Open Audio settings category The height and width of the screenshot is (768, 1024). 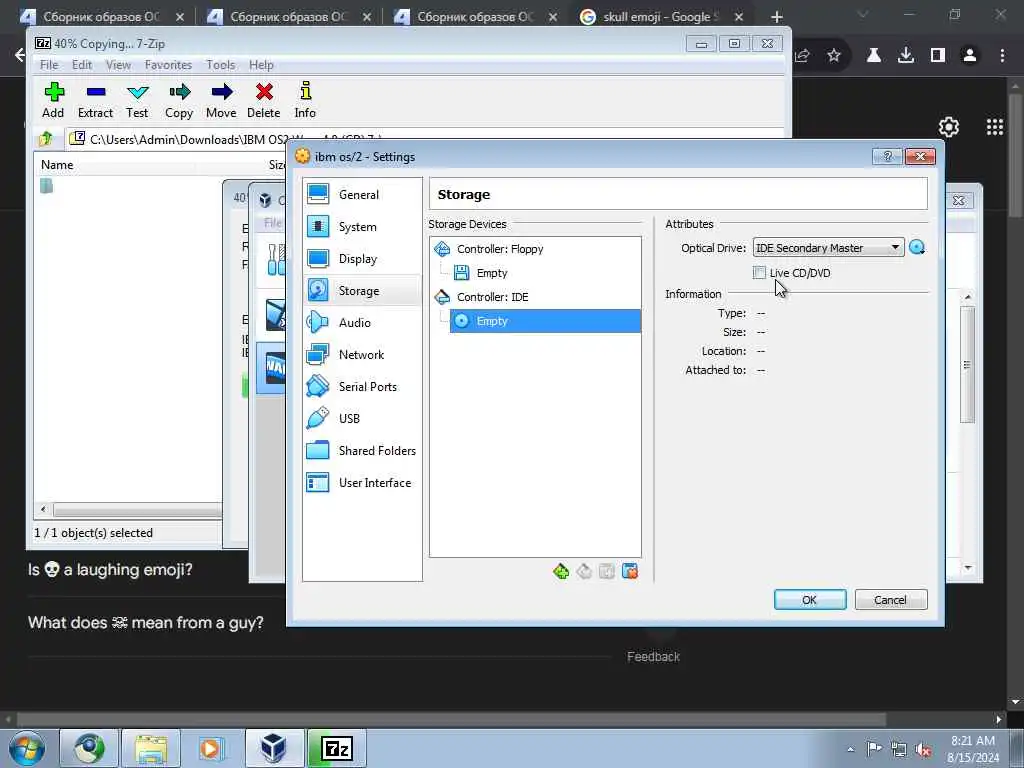pos(362,323)
